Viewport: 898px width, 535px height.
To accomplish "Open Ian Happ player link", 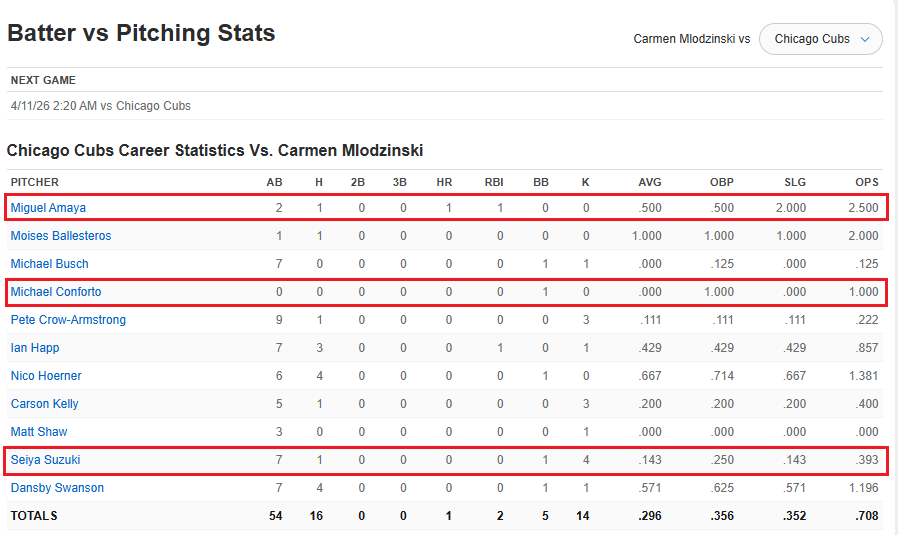I will 35,348.
